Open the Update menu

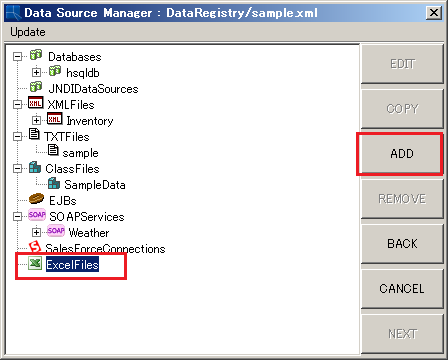pos(28,32)
